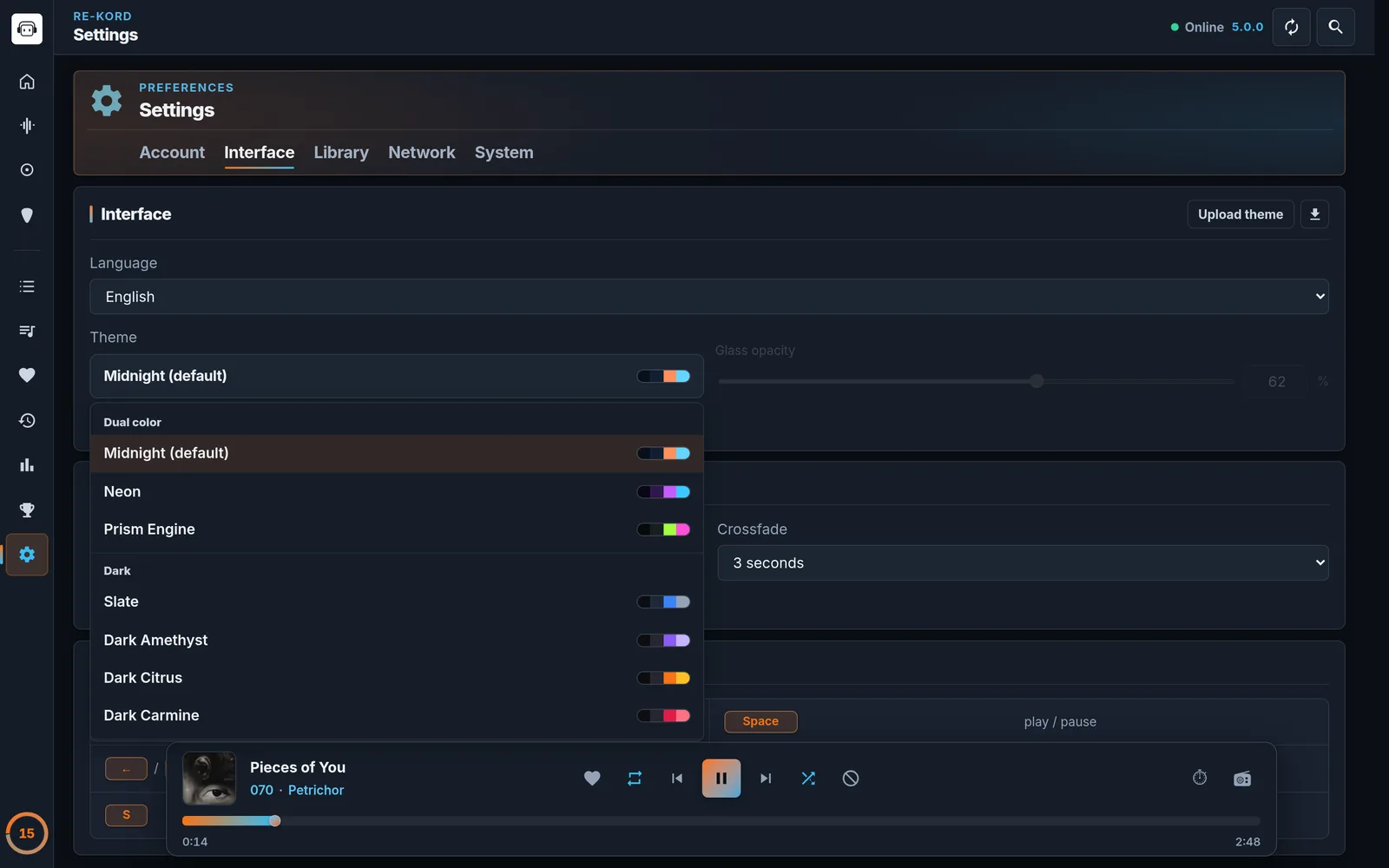The width and height of the screenshot is (1389, 868).
Task: Click the block icon in the player
Action: (x=851, y=779)
